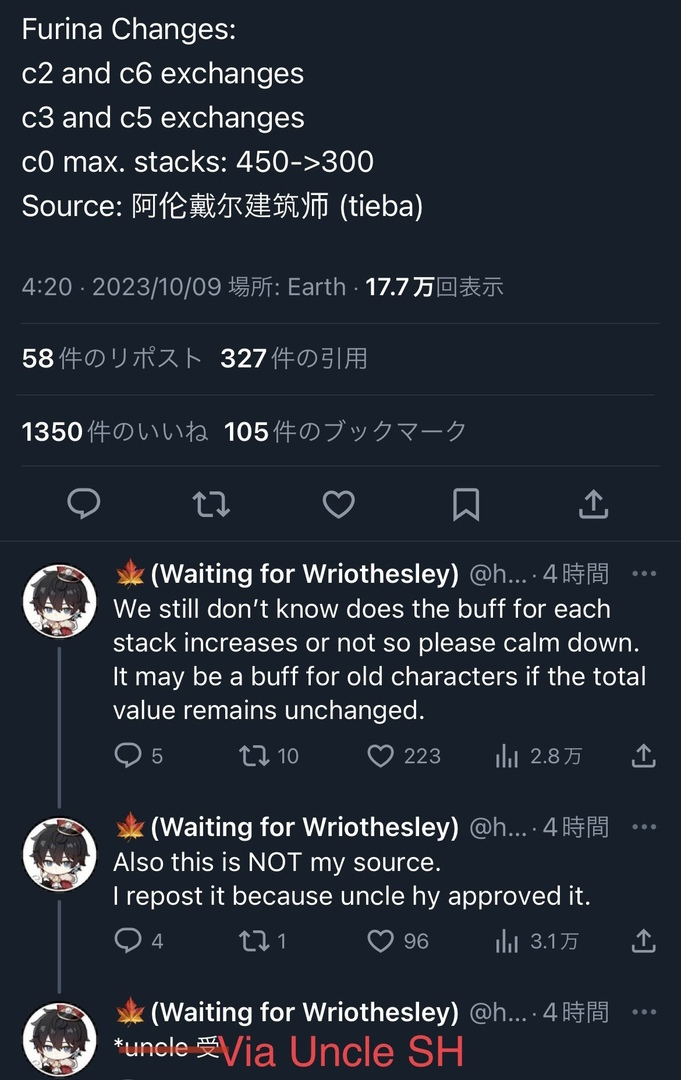
Task: Open more options on second reply
Action: [645, 827]
